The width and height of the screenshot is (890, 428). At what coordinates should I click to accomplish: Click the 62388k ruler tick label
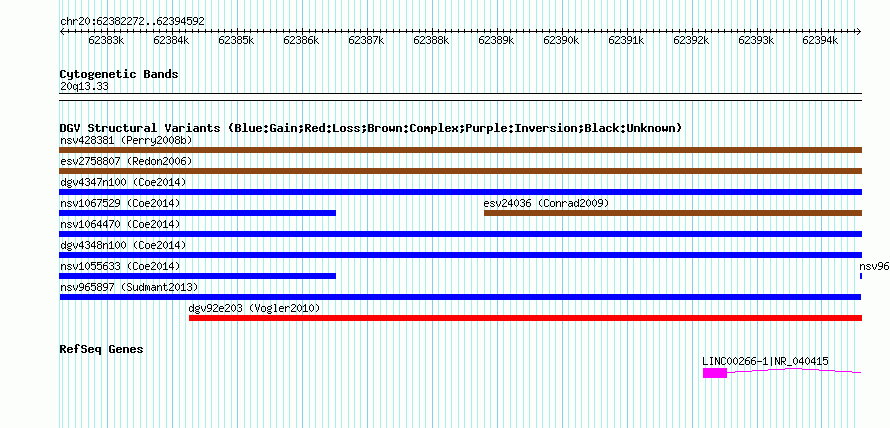click(431, 40)
